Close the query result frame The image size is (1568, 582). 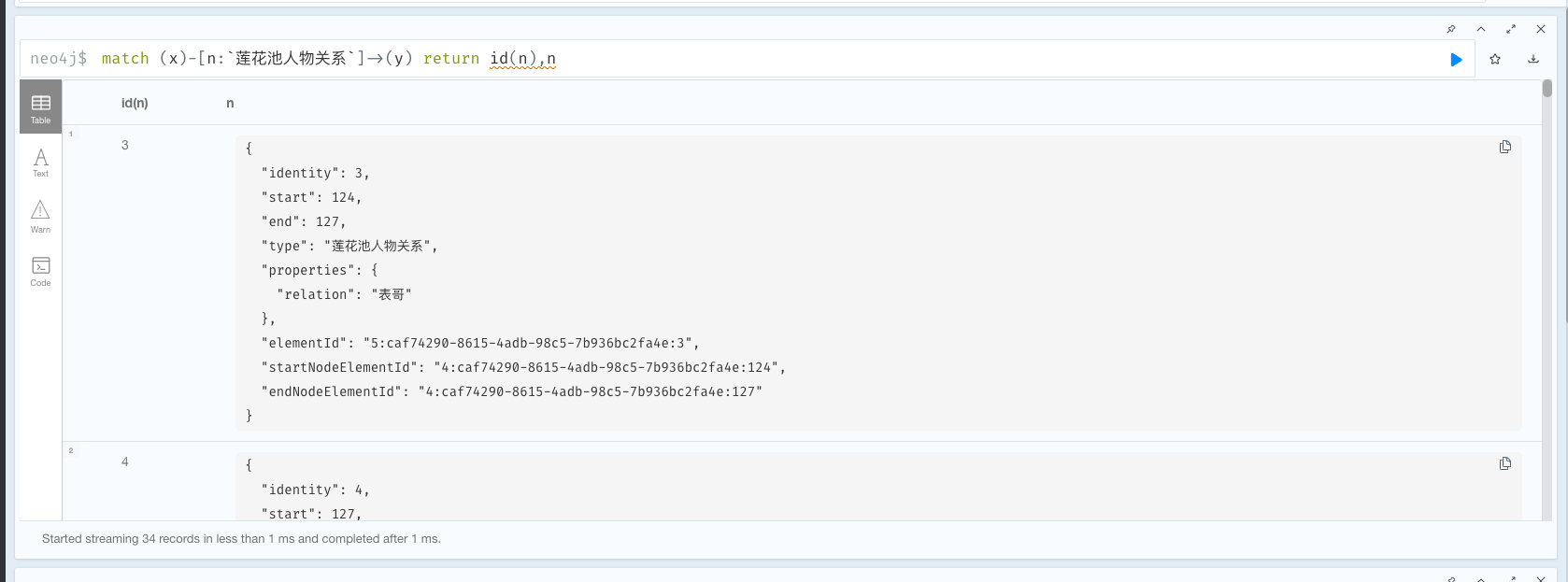pyautogui.click(x=1541, y=29)
